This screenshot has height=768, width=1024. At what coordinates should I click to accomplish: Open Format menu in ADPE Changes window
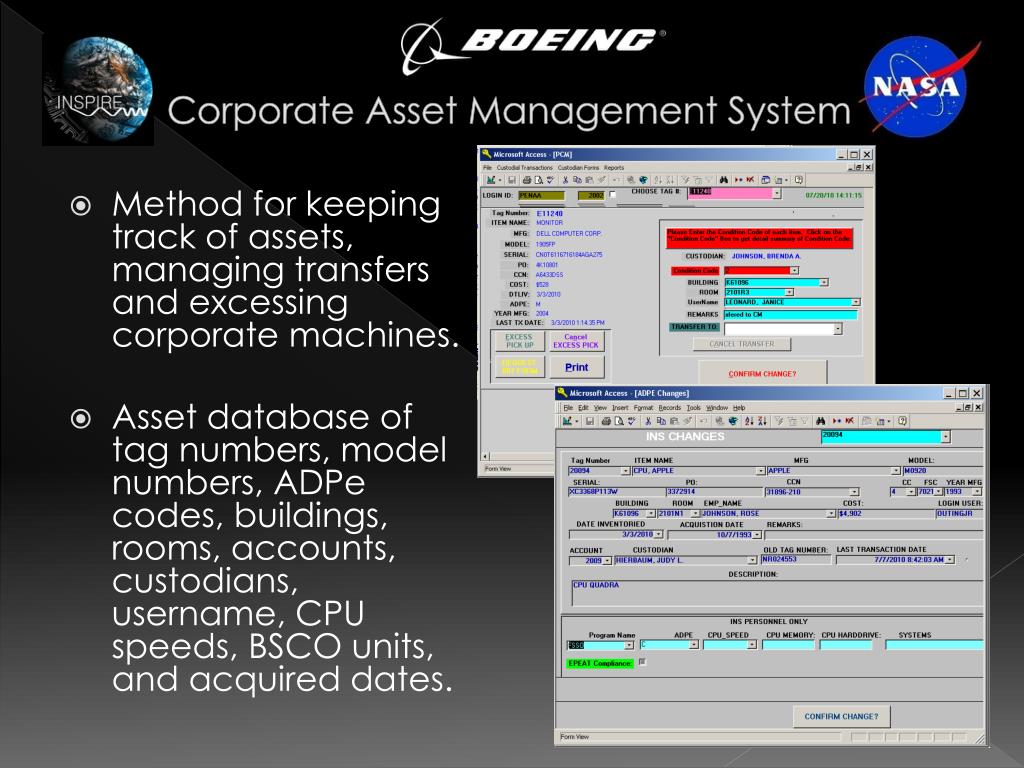tap(643, 408)
